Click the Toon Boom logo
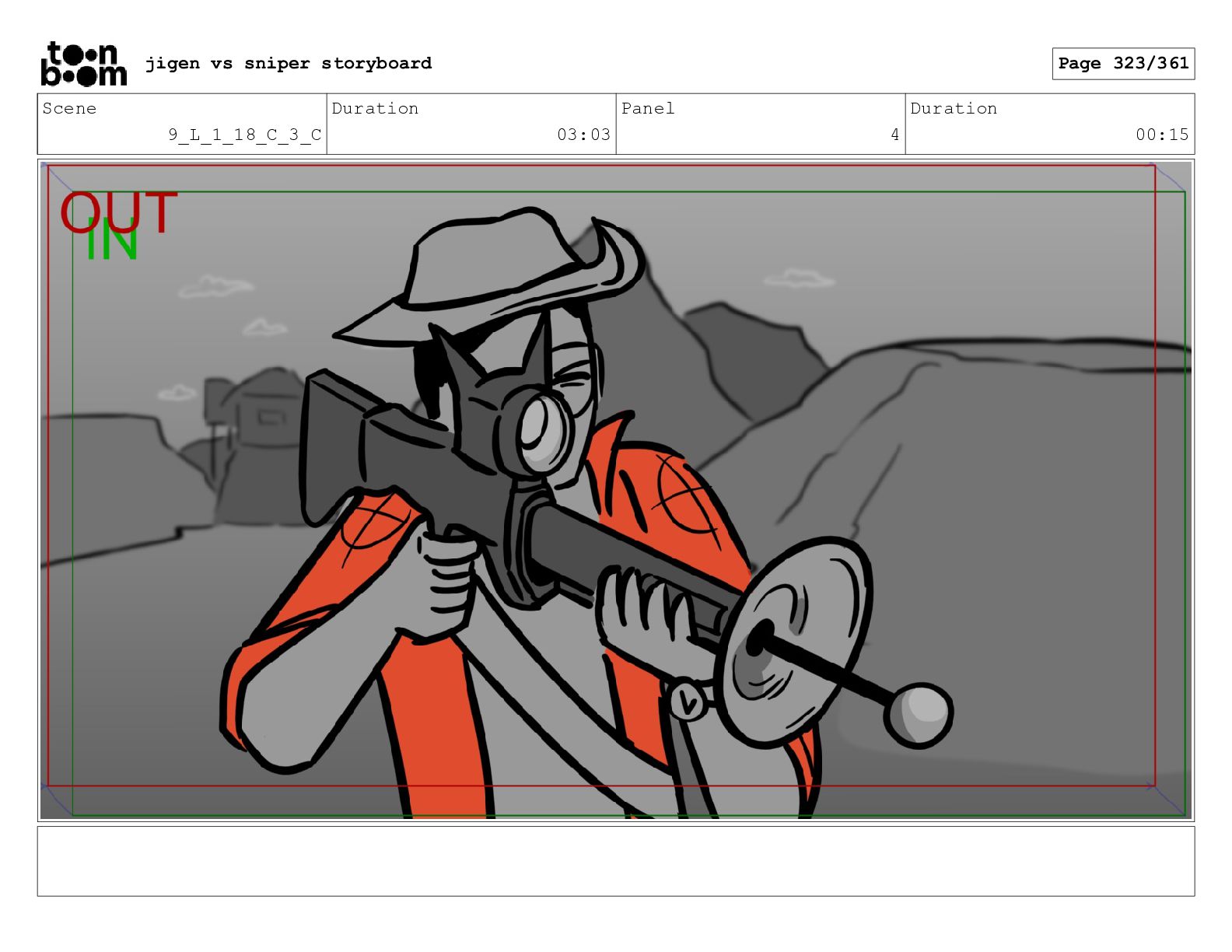This screenshot has height=952, width=1232. (83, 63)
